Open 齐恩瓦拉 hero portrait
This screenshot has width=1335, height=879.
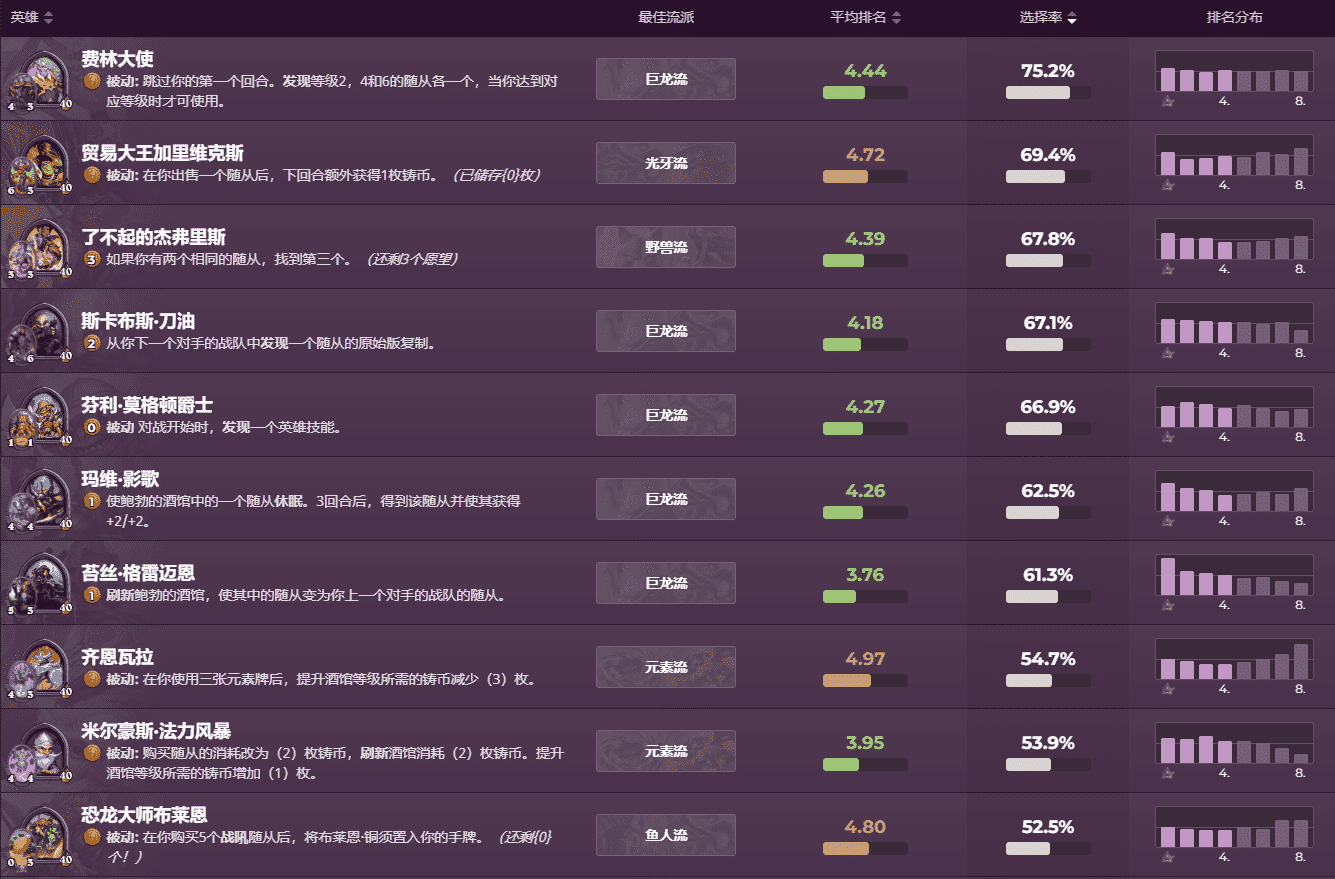[39, 666]
